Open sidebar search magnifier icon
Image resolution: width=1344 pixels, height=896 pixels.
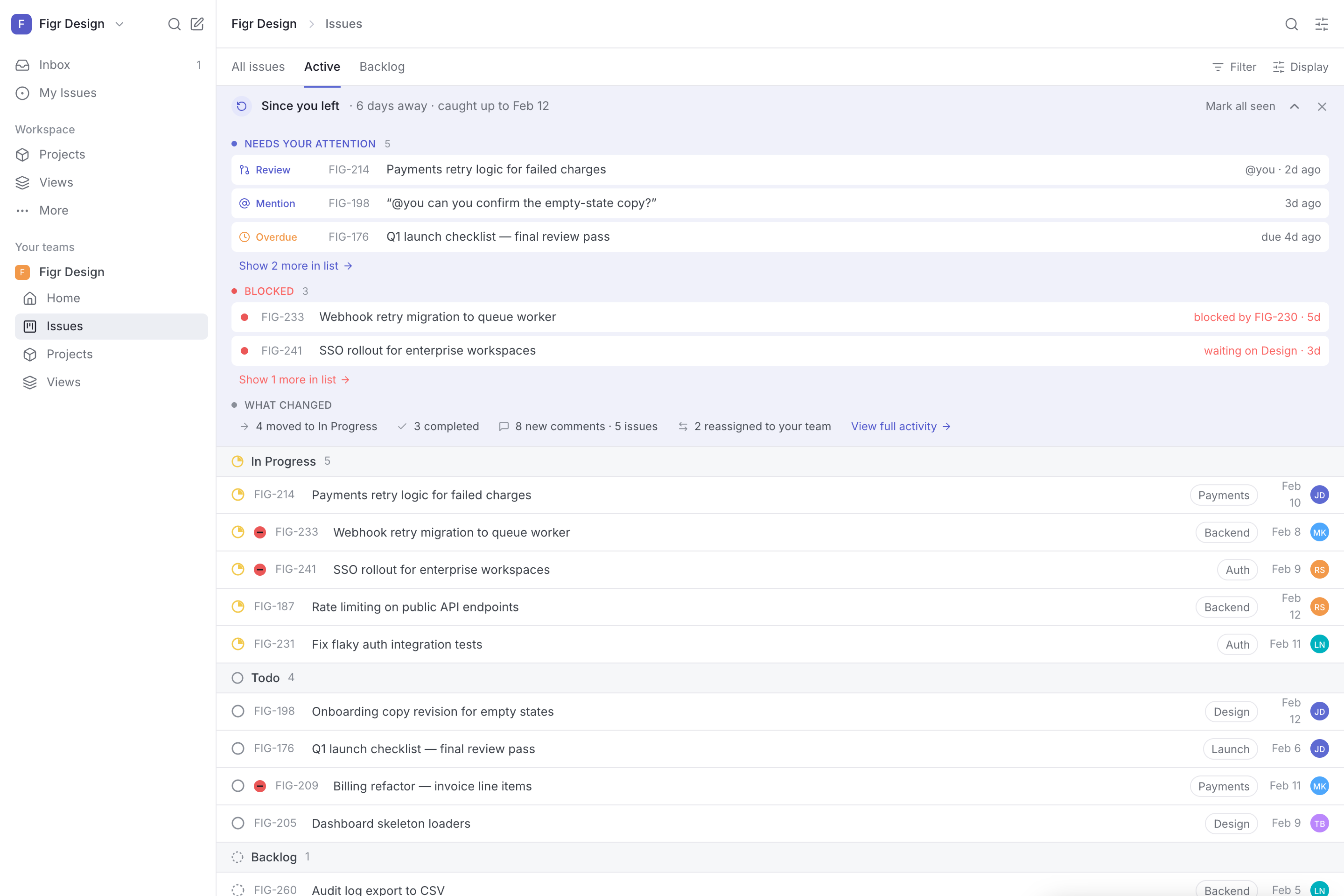(174, 24)
